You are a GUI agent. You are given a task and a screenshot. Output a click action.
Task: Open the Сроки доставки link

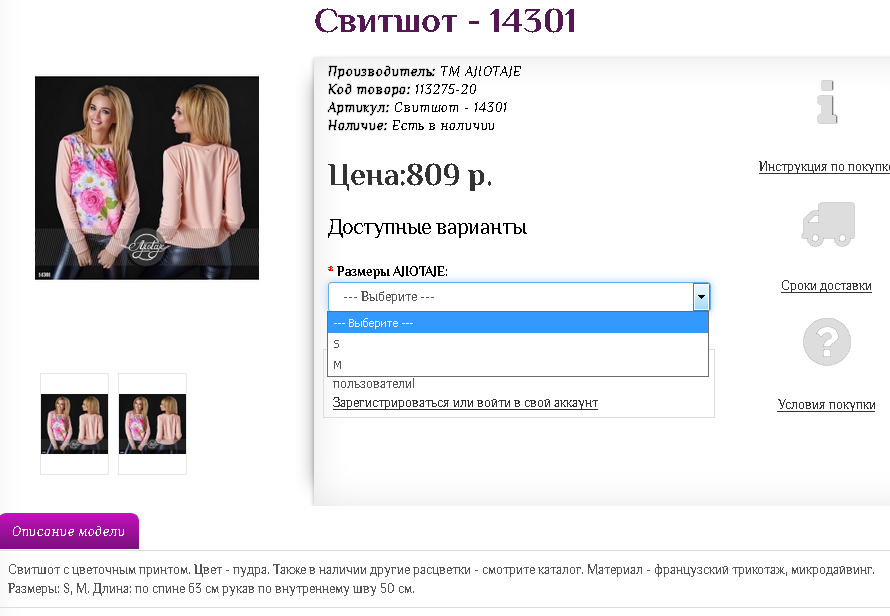pos(826,286)
